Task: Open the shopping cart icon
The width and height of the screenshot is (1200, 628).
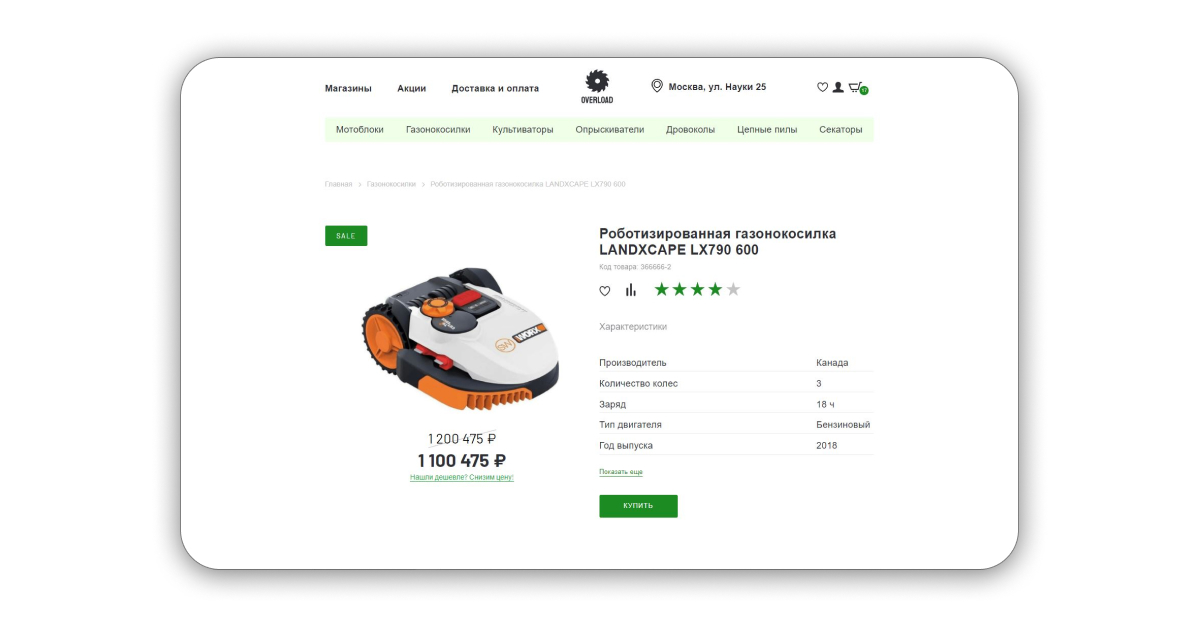Action: click(x=857, y=88)
